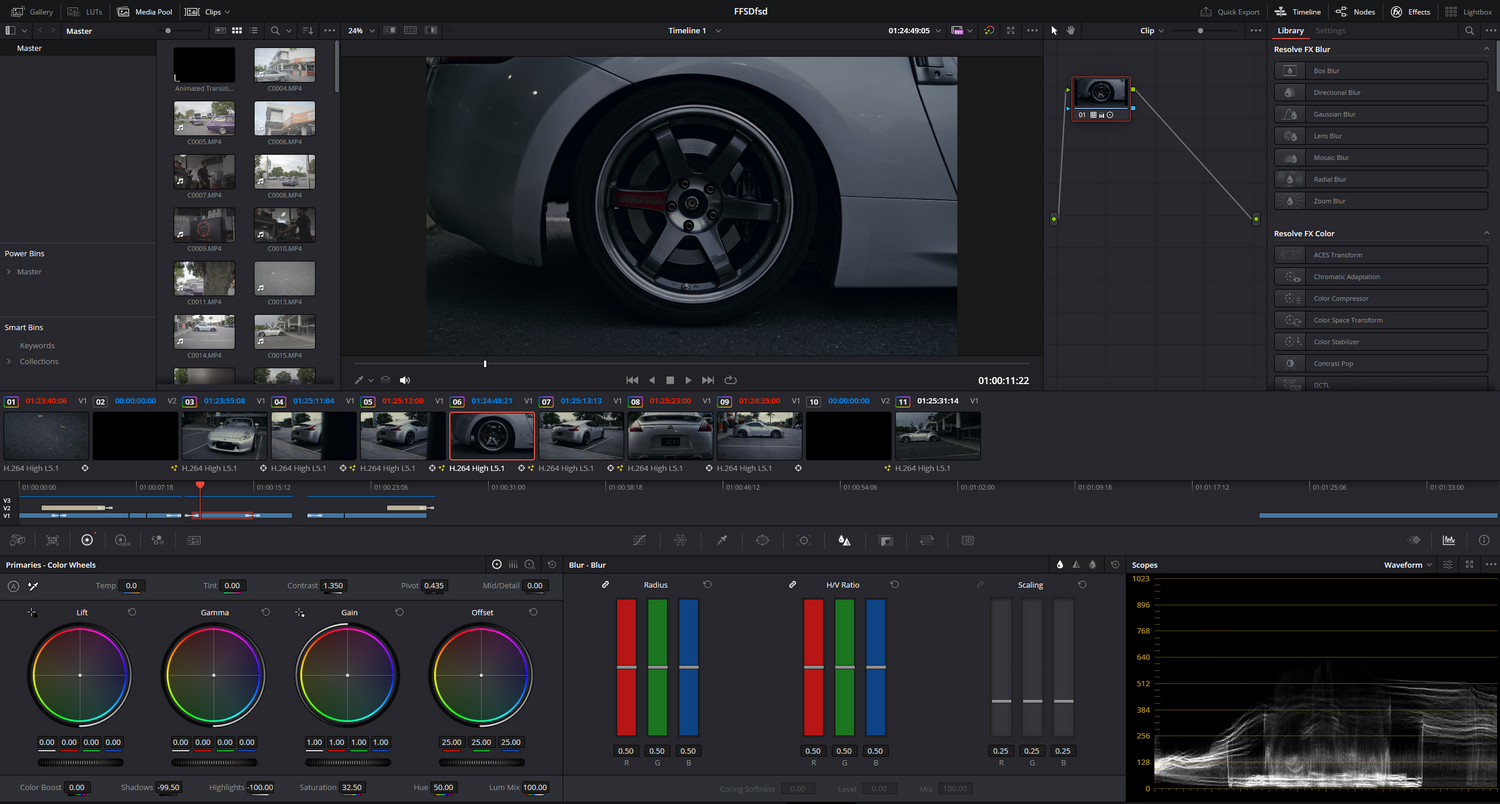Click the Quick Export button
The image size is (1500, 804).
coord(1230,12)
